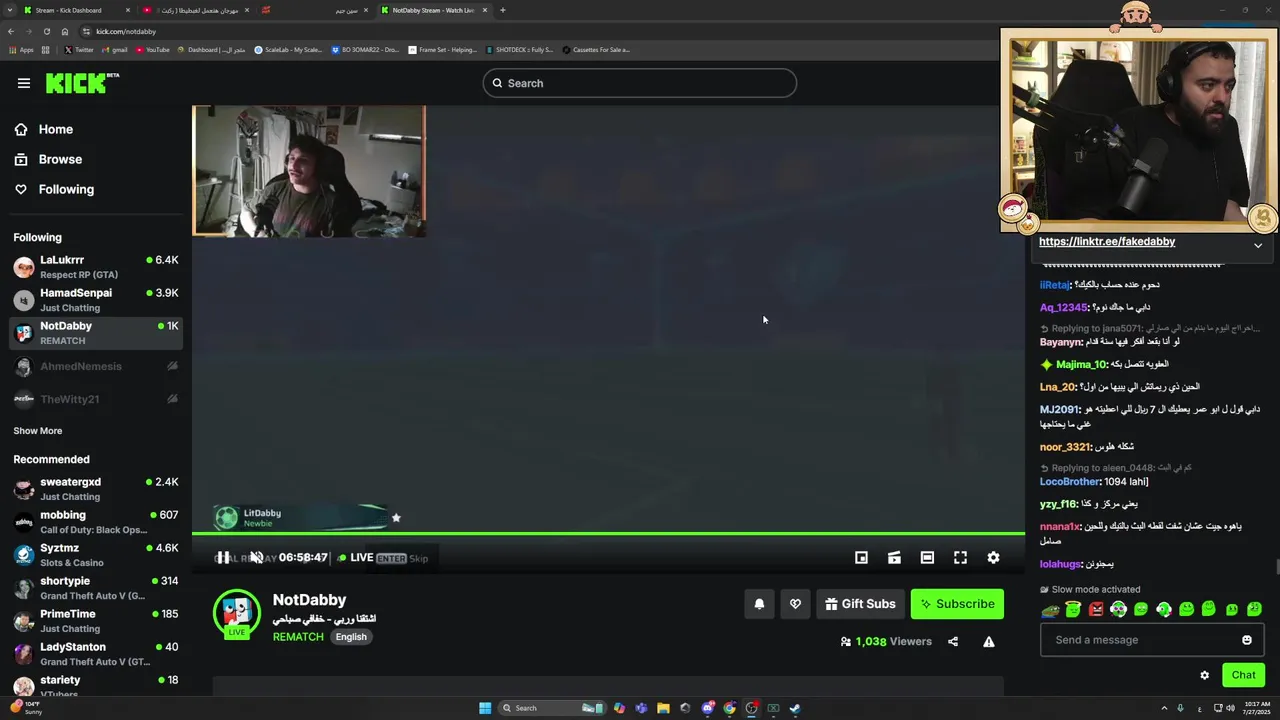Show hidden system tray icons
Screen dimensions: 1280x720
[x=1164, y=708]
